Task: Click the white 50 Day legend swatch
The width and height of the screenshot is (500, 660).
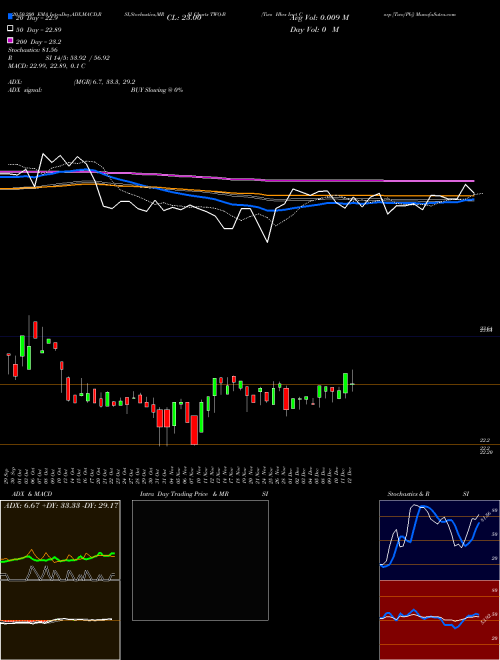Action: click(10, 29)
